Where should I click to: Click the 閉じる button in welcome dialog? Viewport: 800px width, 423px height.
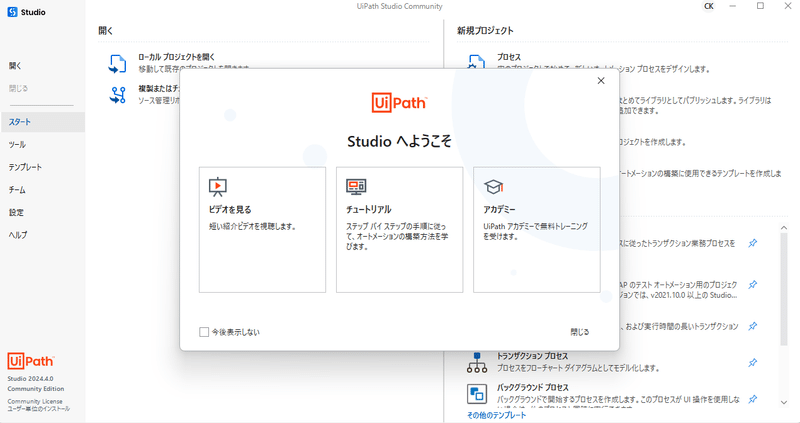point(580,332)
